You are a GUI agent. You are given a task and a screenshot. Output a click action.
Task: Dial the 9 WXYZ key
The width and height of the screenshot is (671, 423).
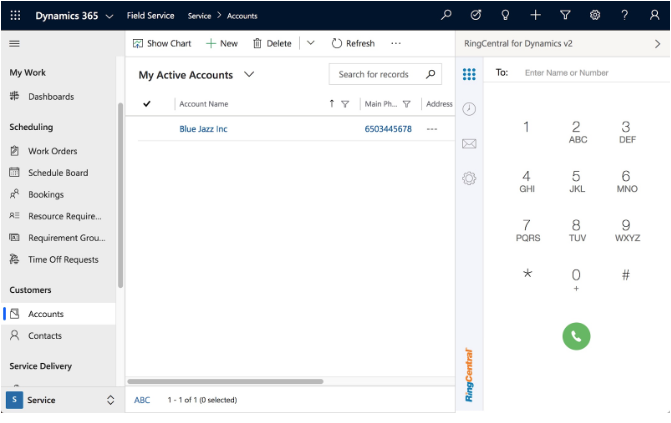(626, 230)
